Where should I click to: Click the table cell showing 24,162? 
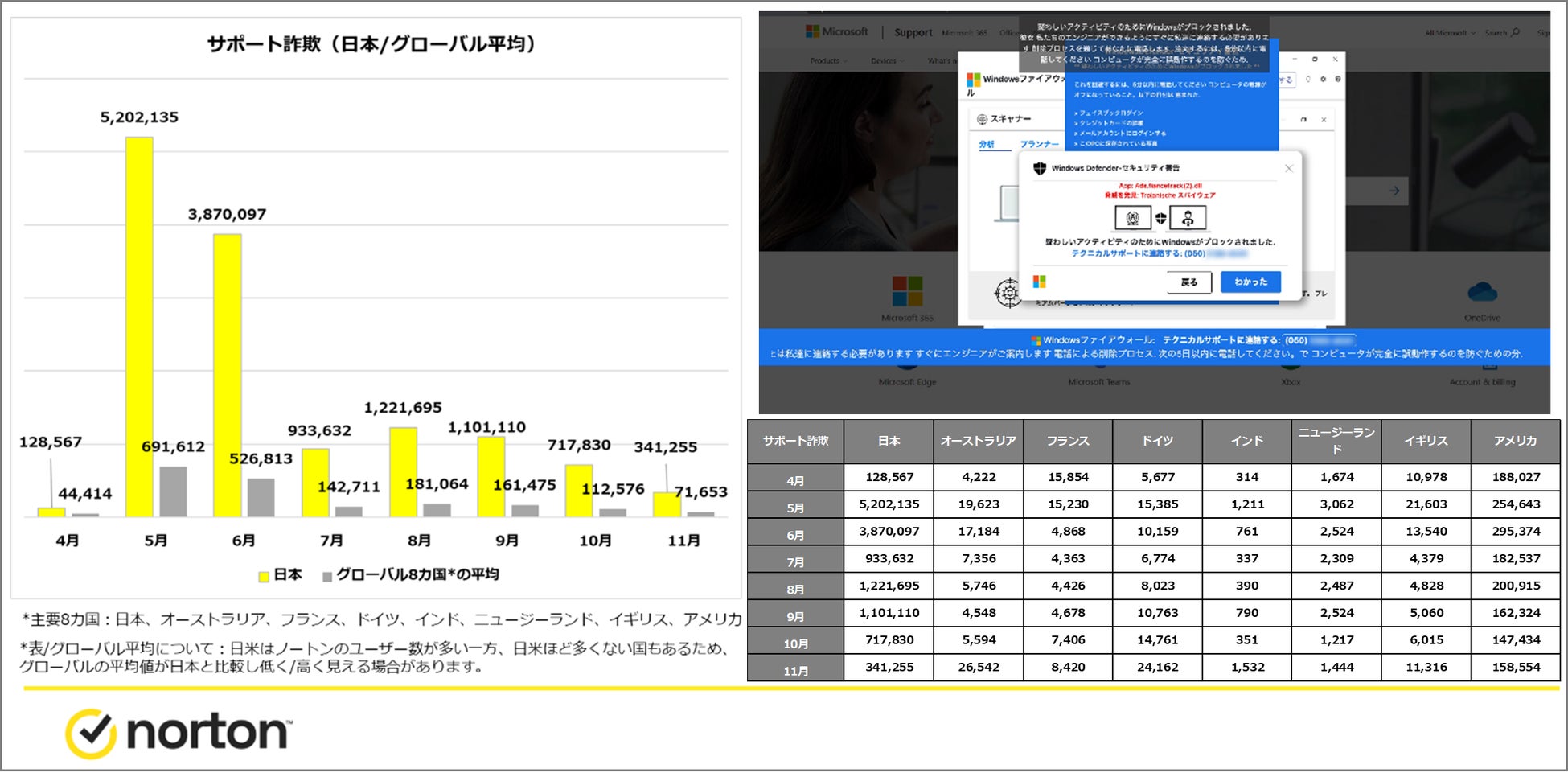tap(1158, 667)
